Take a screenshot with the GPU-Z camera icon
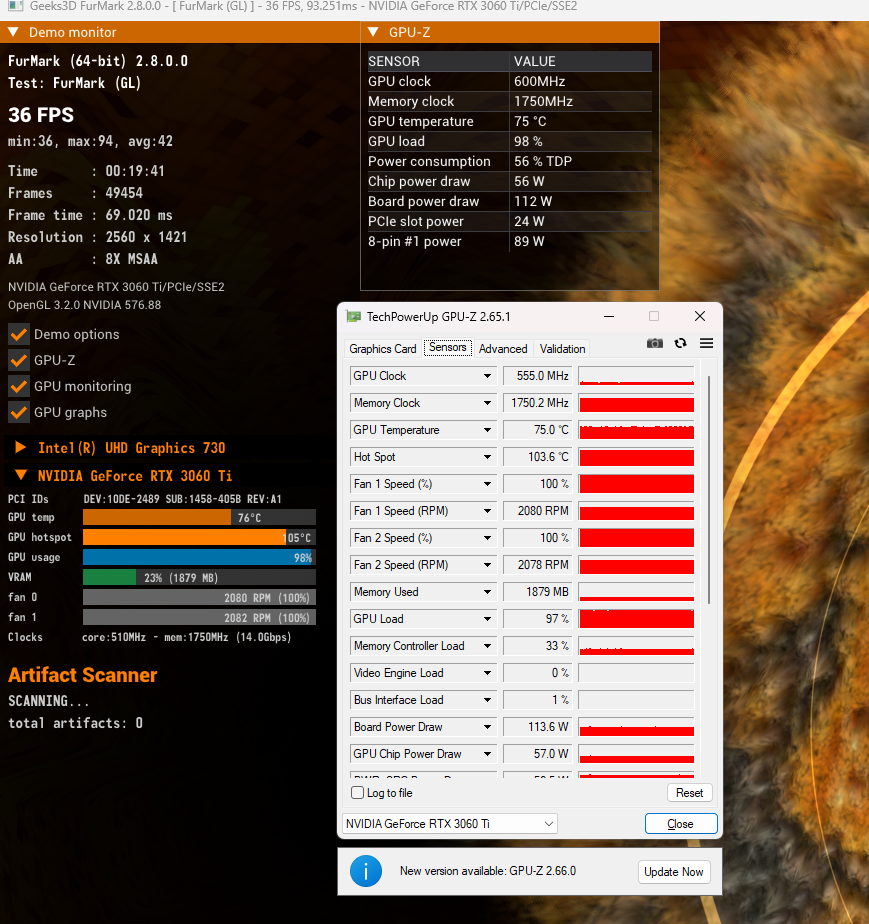 click(655, 343)
